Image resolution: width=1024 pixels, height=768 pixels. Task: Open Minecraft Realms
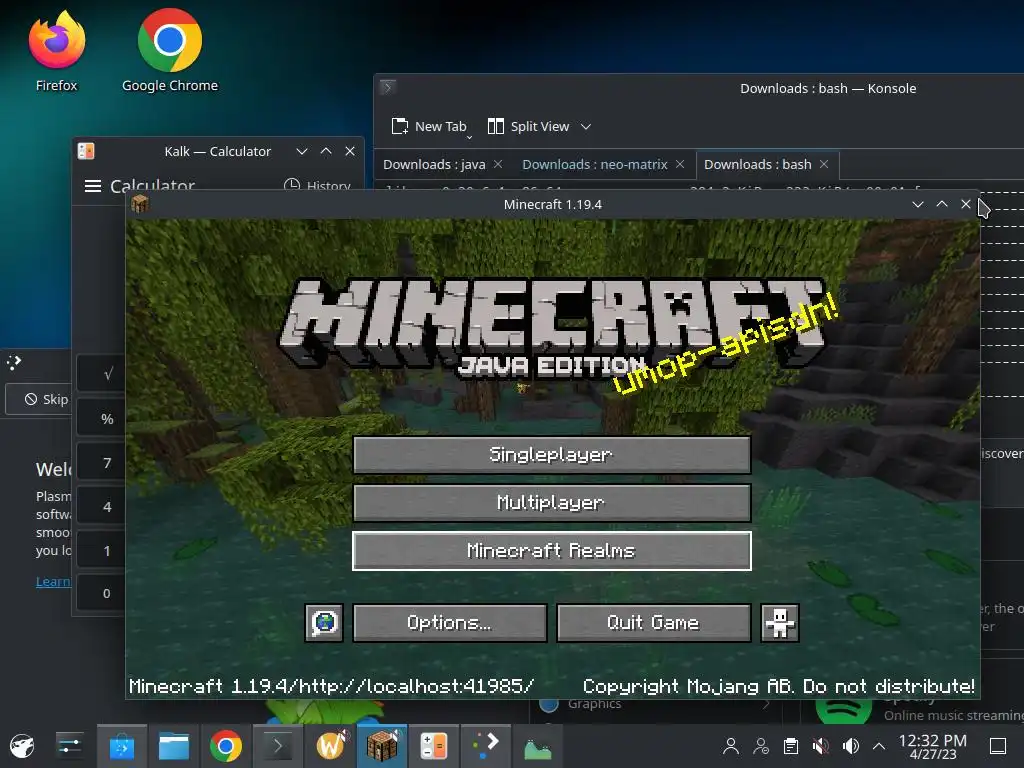click(x=552, y=551)
